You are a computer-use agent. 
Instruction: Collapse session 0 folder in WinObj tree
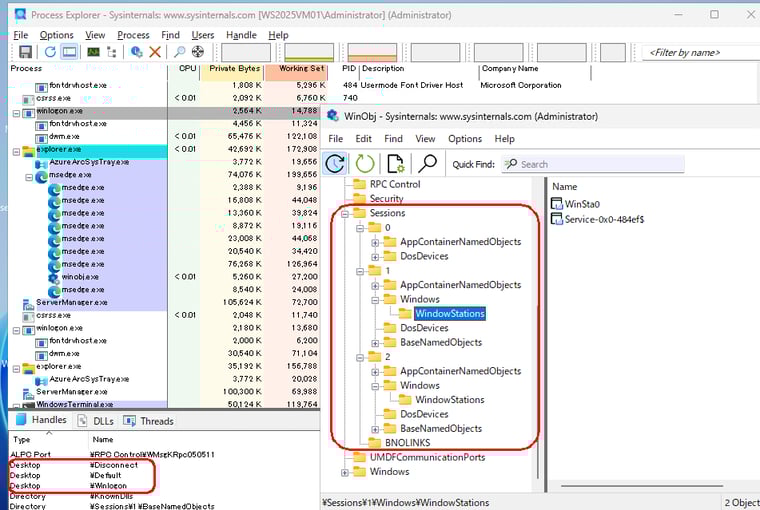360,228
